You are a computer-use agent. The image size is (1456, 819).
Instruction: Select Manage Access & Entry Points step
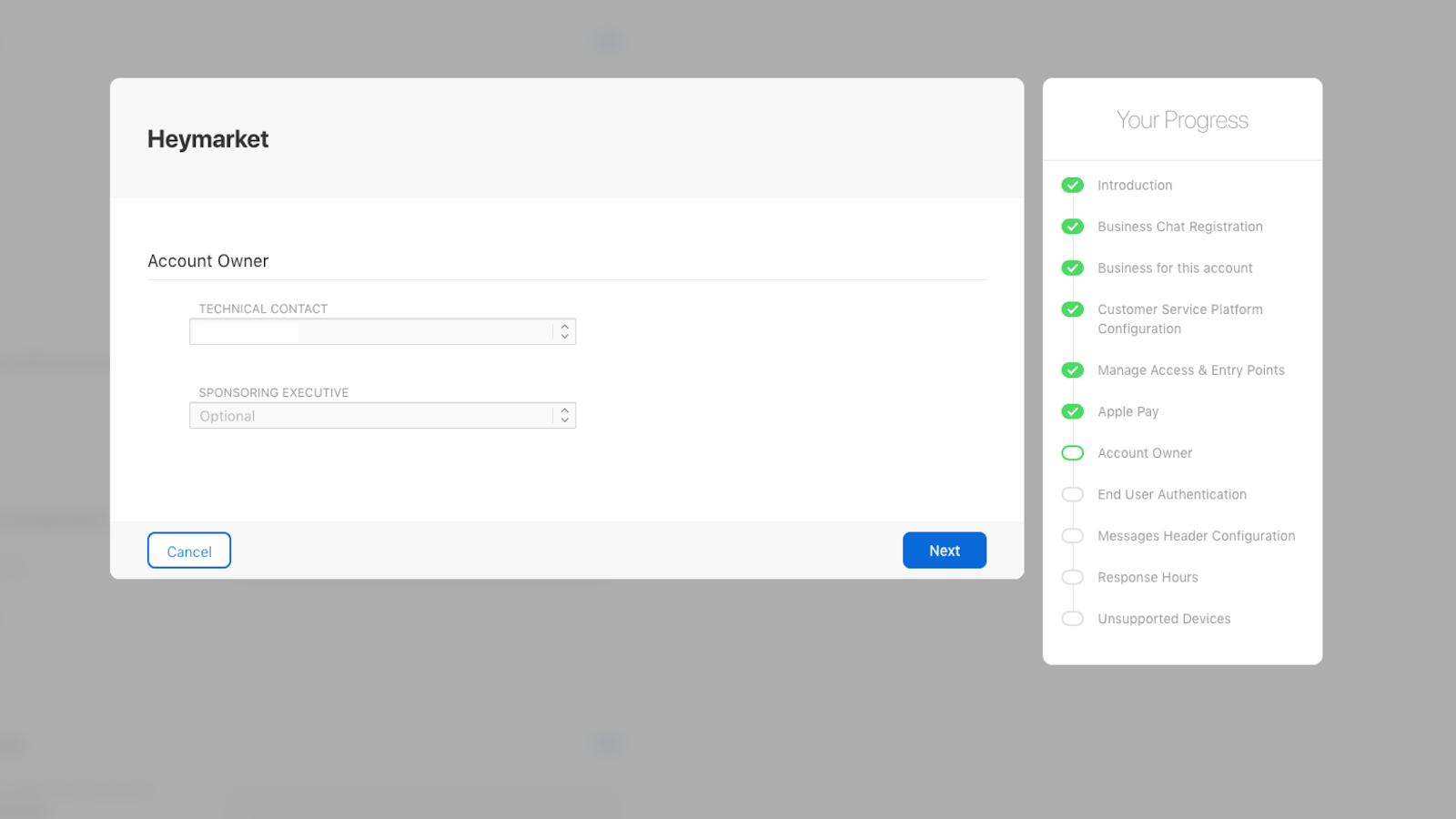tap(1191, 370)
